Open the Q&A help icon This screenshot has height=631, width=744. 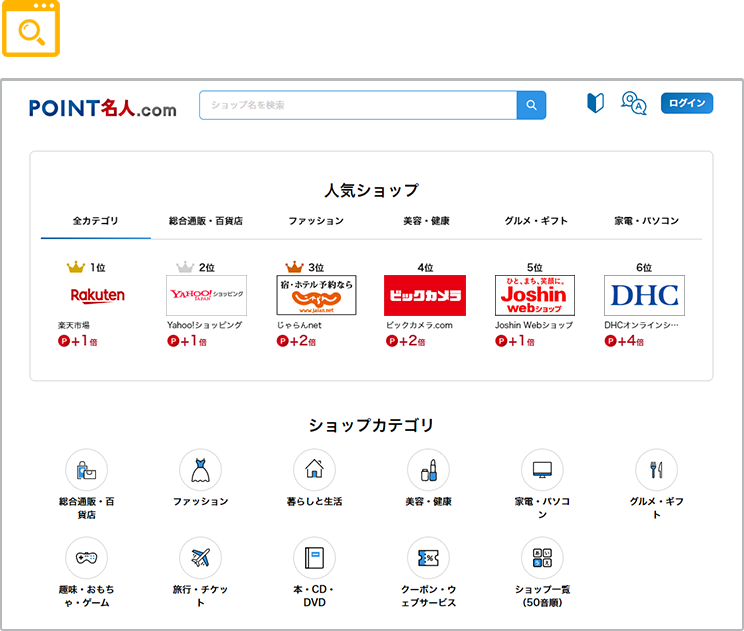click(x=634, y=103)
